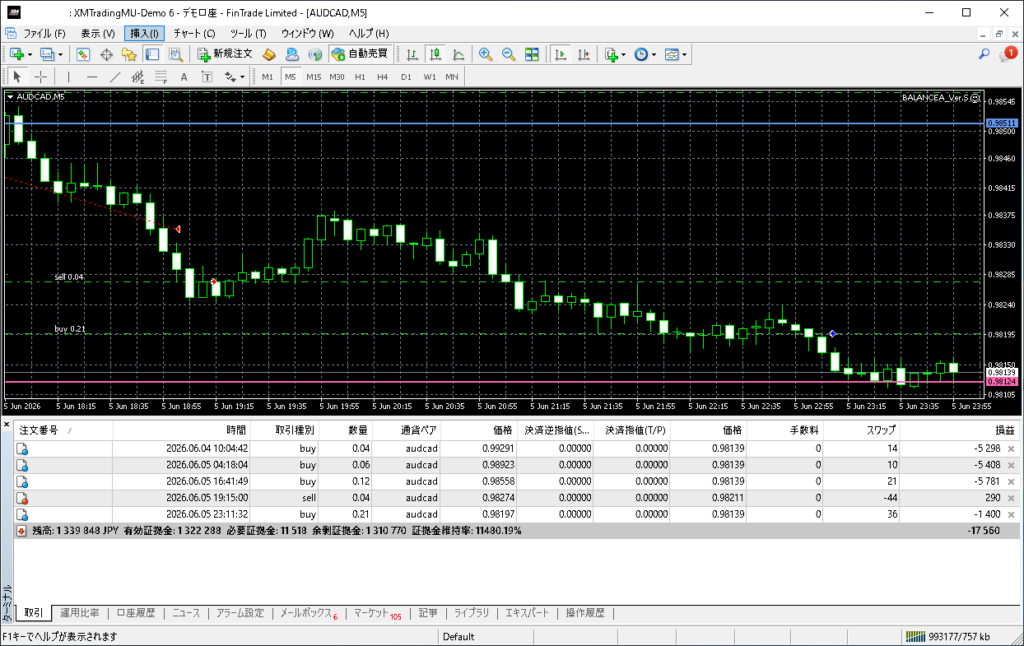Close the terminal panel
Viewport: 1024px width, 646px height.
tap(6, 425)
